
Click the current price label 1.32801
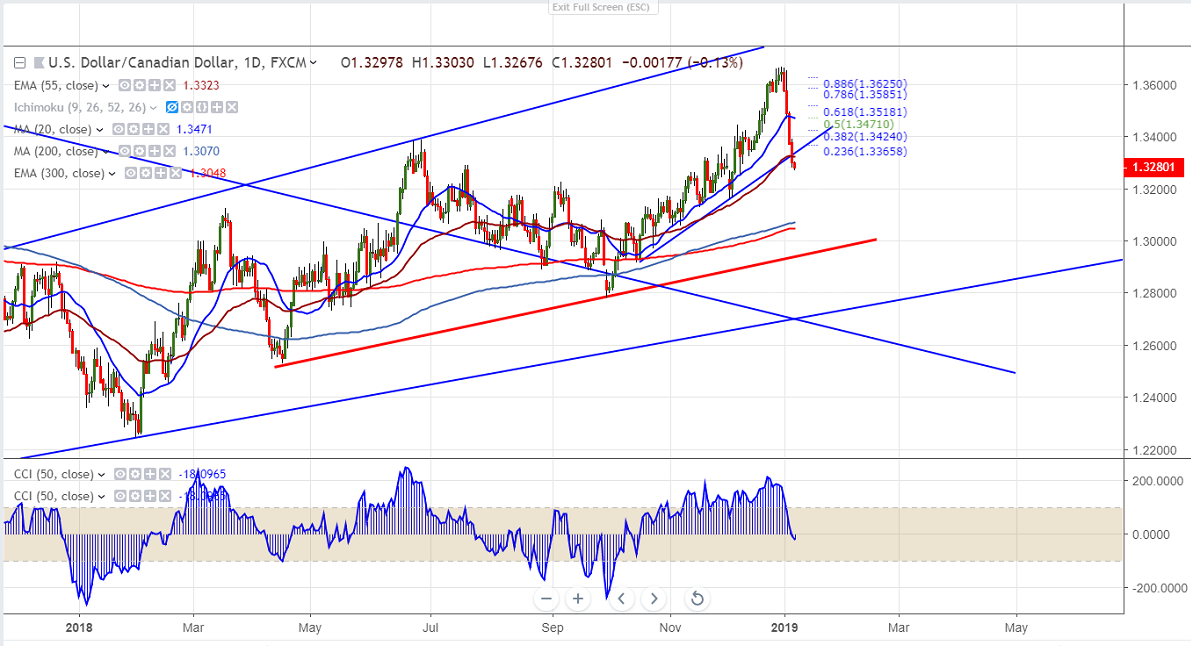point(1153,167)
